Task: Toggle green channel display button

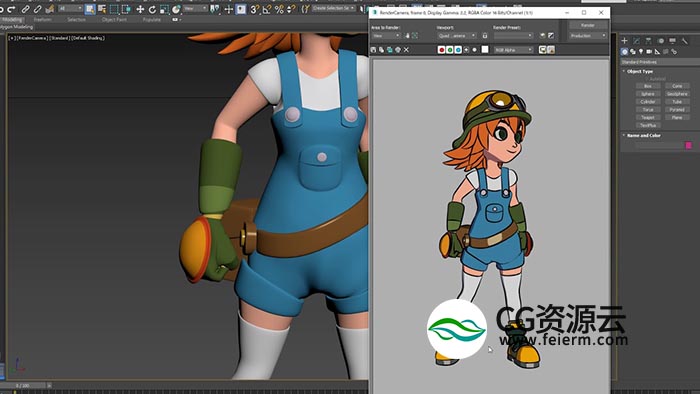Action: click(450, 50)
